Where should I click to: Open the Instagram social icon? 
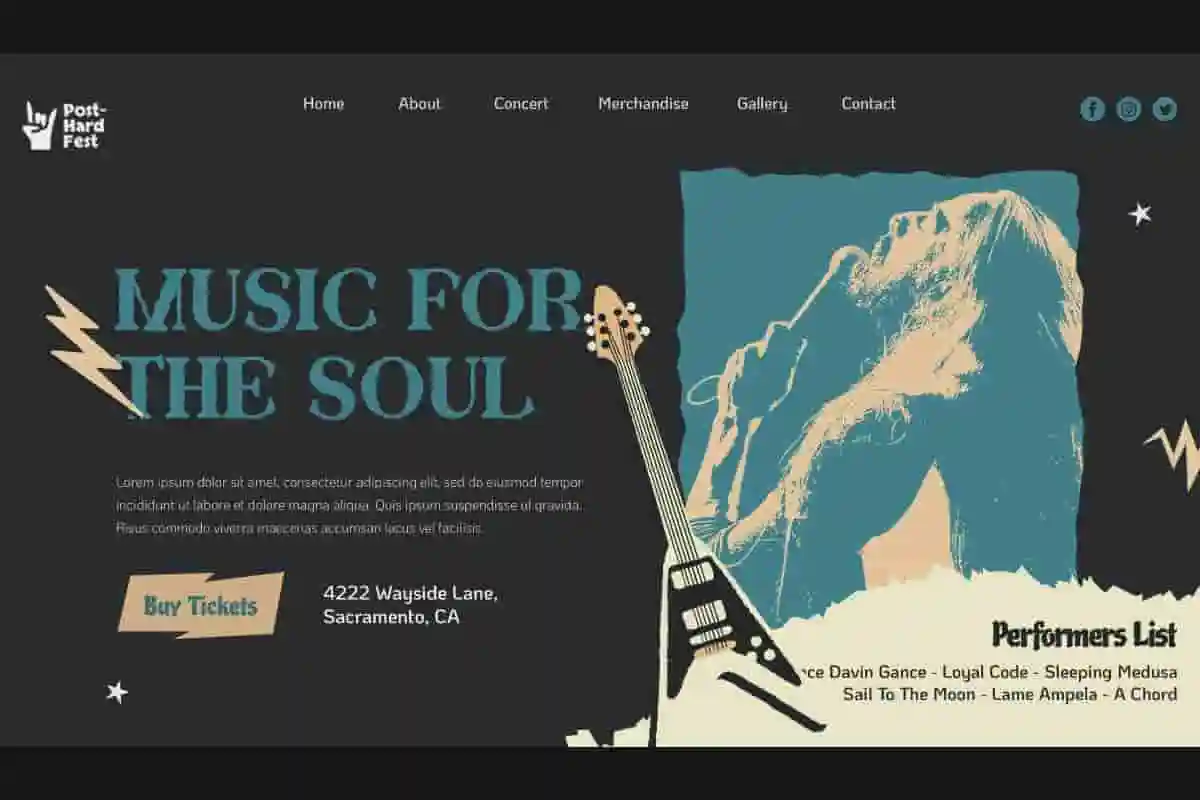(1128, 109)
